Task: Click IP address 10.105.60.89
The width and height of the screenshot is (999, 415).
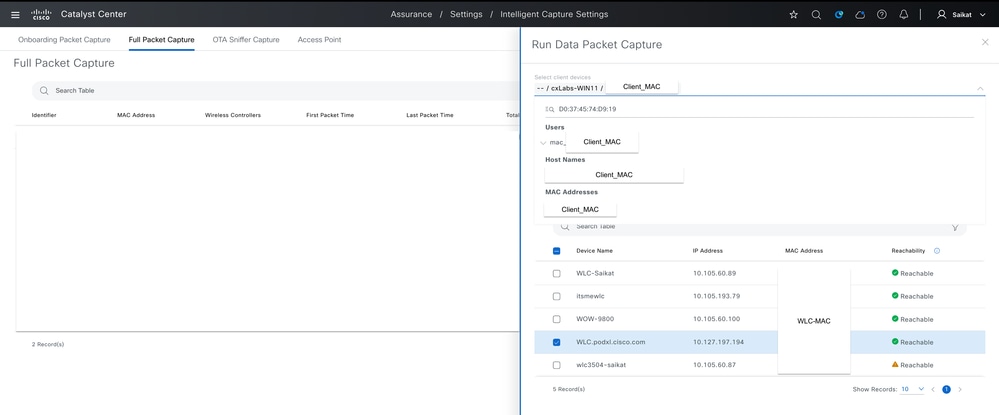Action: pyautogui.click(x=714, y=273)
